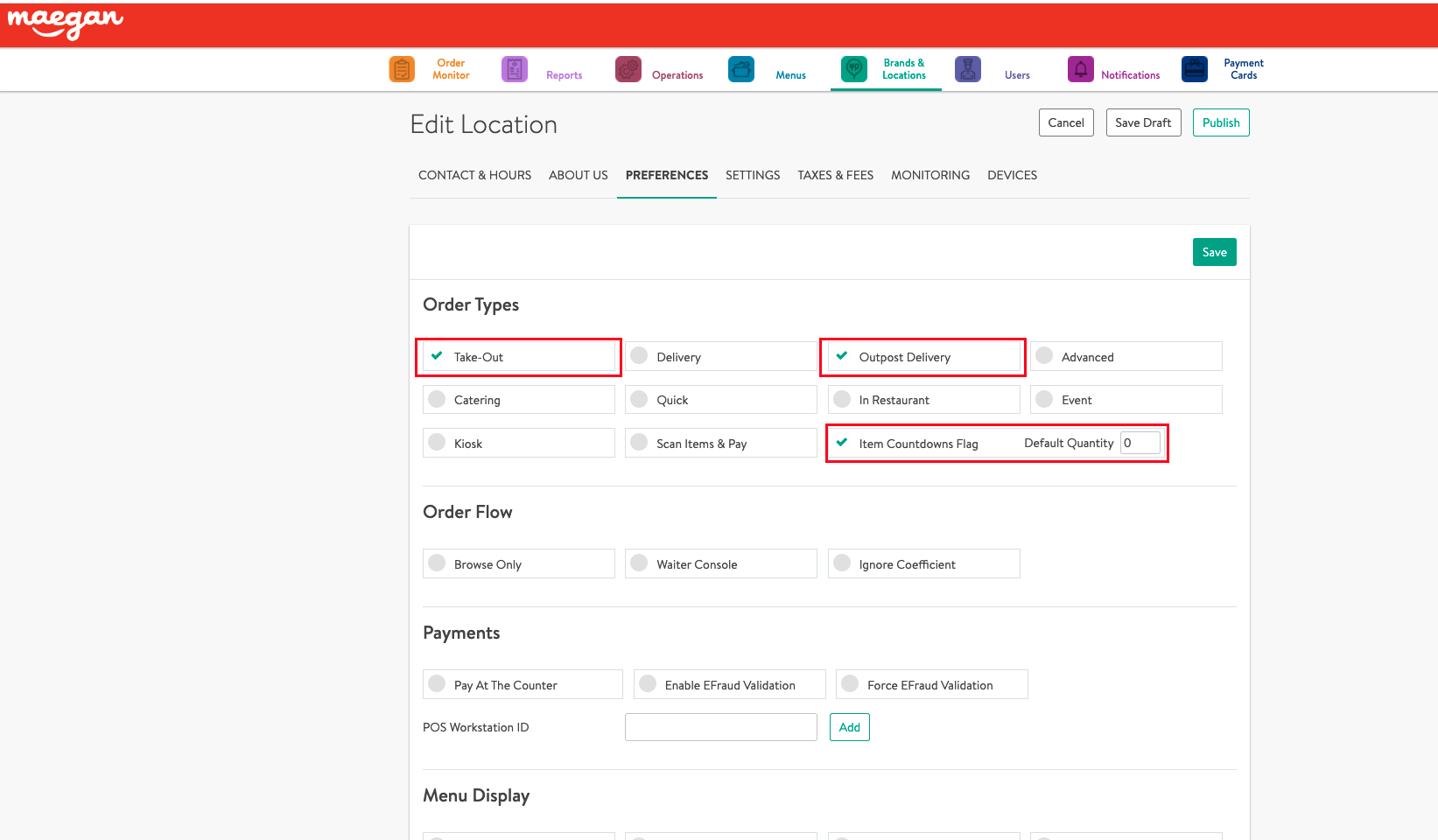The width and height of the screenshot is (1438, 840).
Task: Open the Payment Cards icon
Action: (1194, 69)
